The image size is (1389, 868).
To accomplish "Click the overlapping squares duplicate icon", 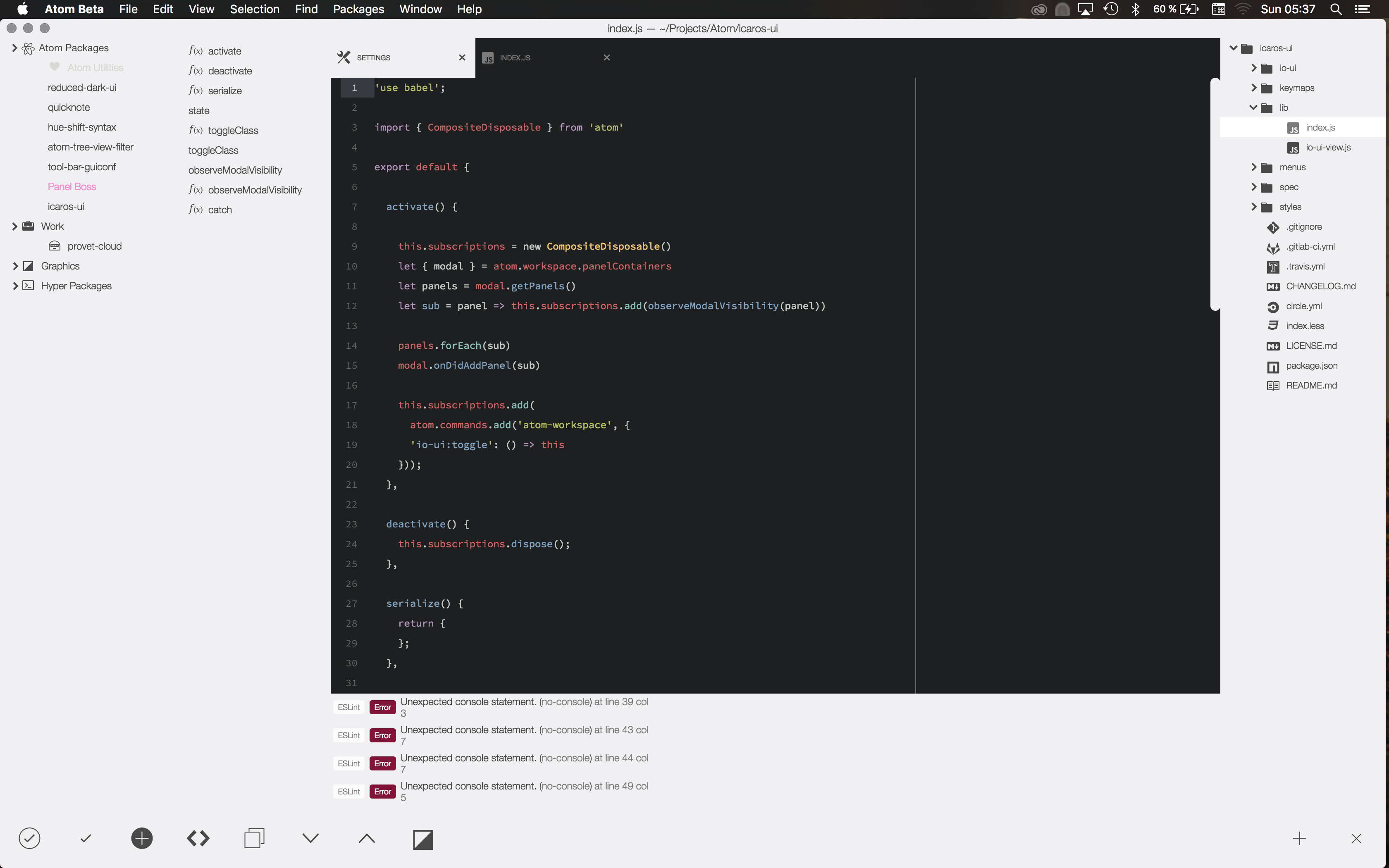I will point(254,838).
